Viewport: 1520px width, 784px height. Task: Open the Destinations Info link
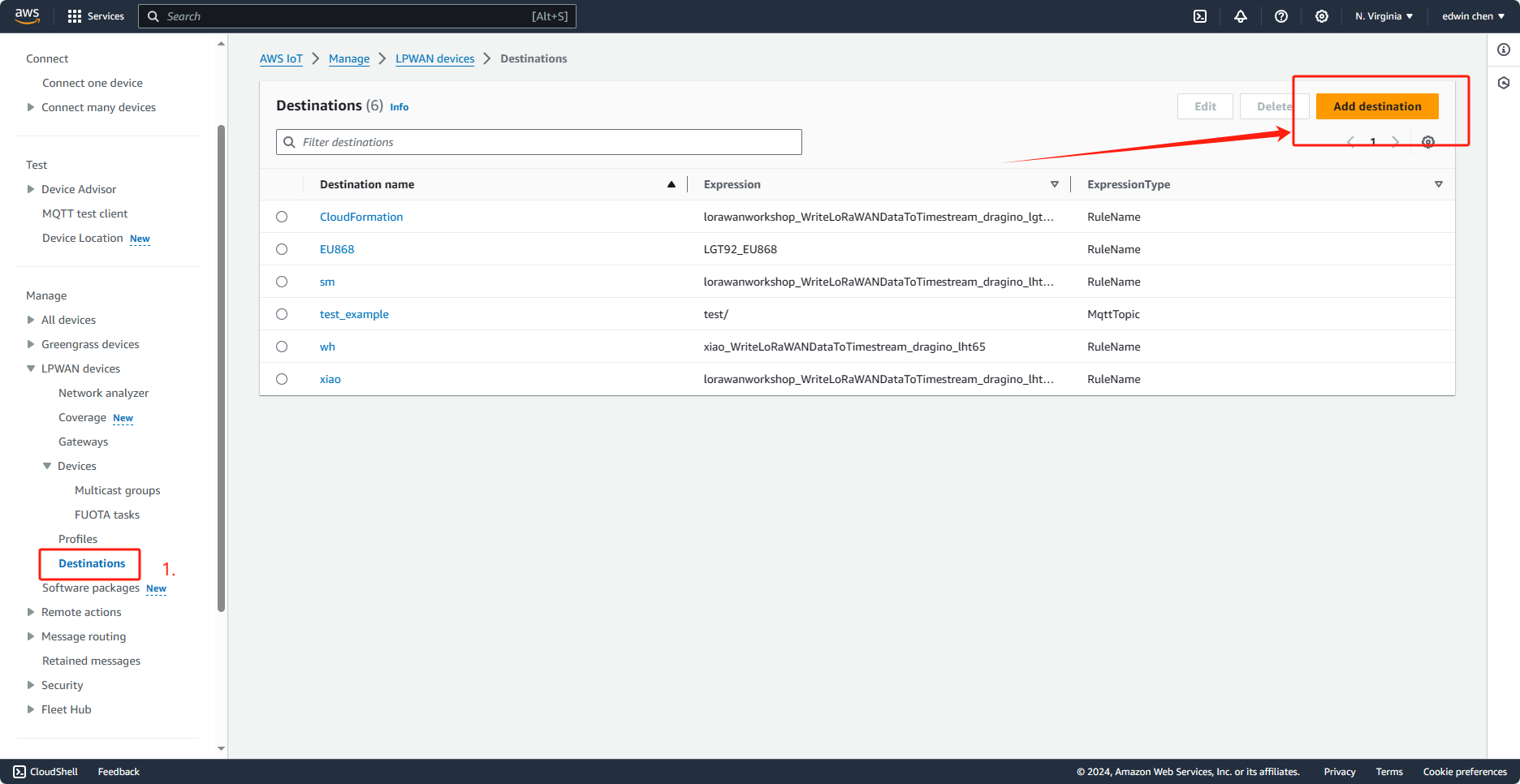tap(399, 107)
